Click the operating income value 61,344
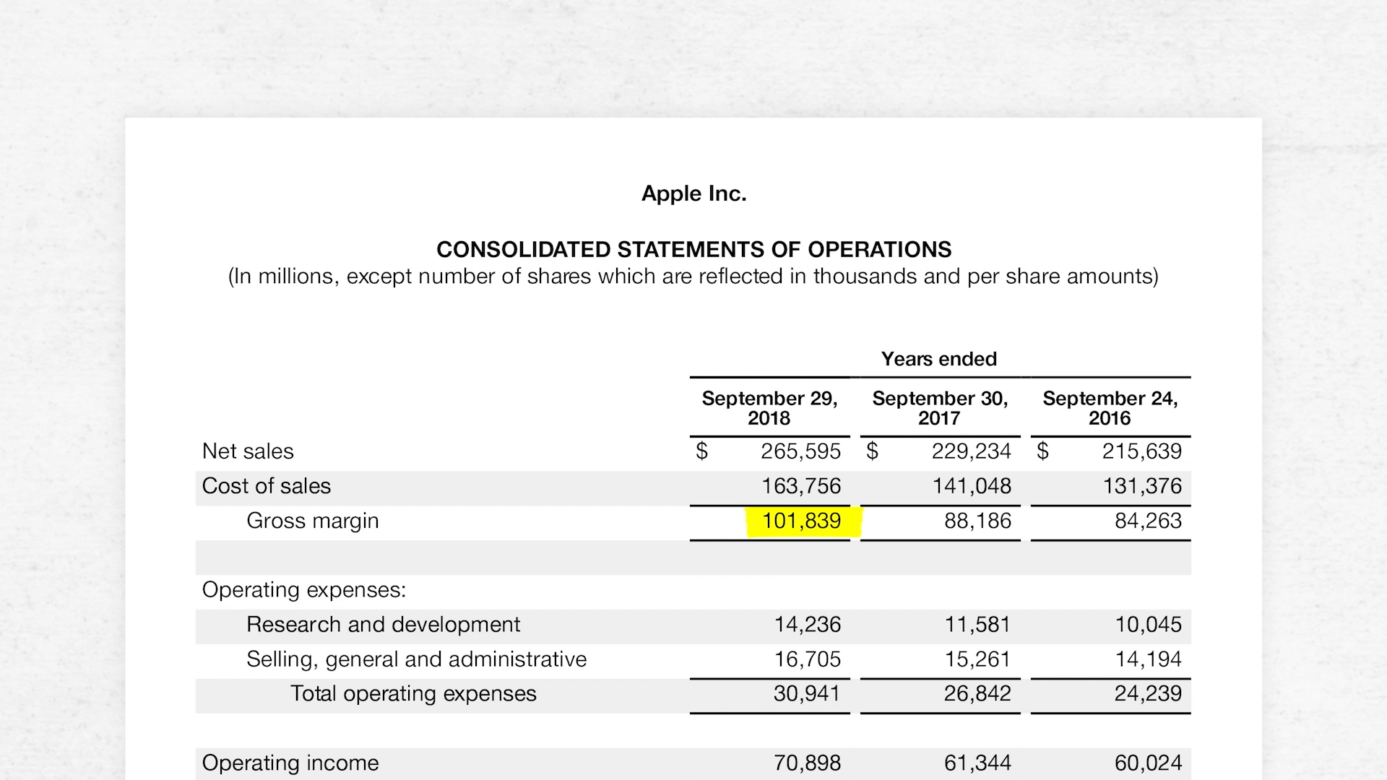 point(978,763)
